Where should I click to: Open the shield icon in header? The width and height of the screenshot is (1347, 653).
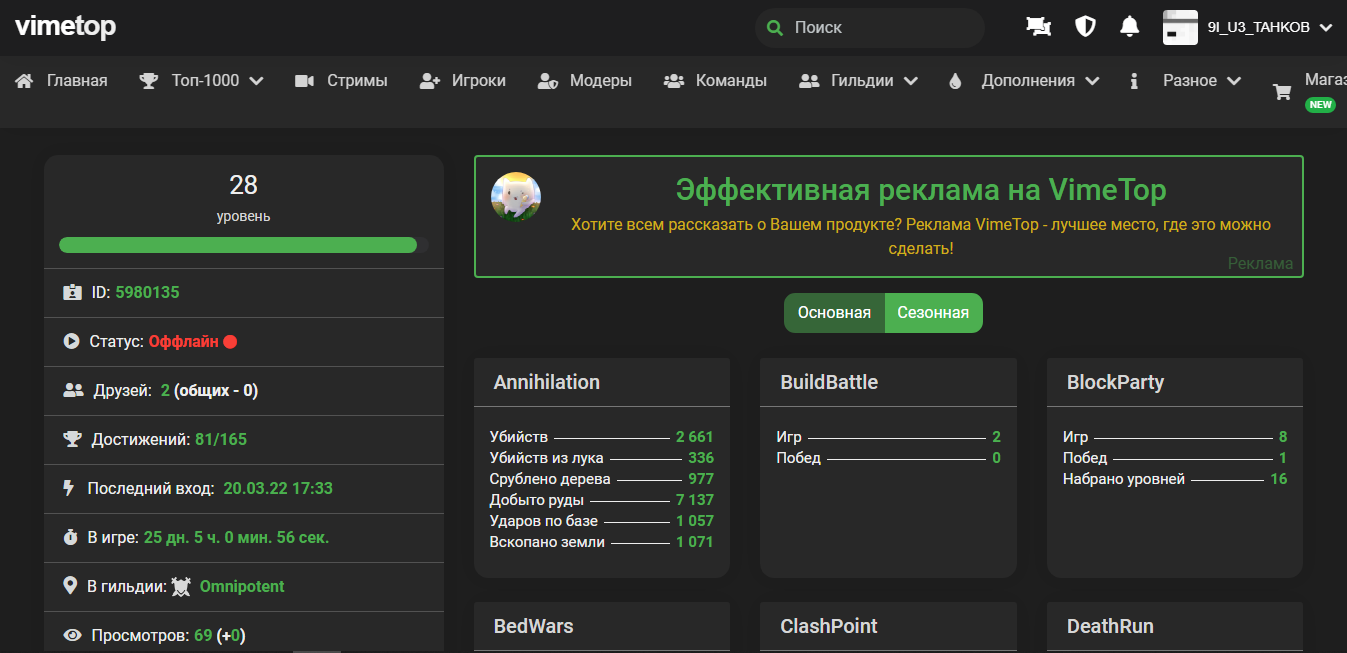[1085, 27]
